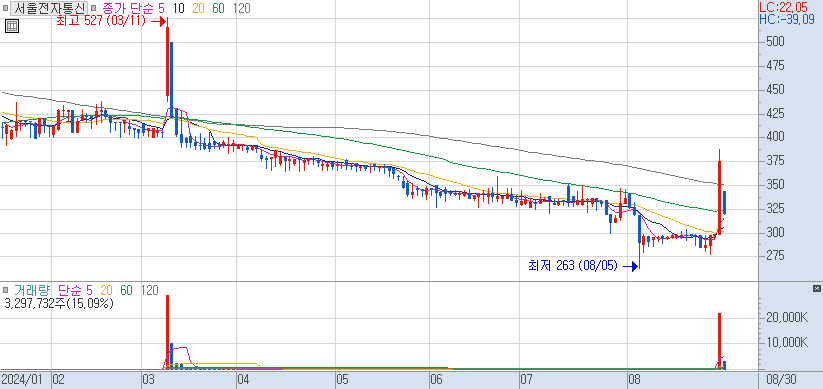
Task: Click the 07 month label on date axis
Action: tap(526, 379)
